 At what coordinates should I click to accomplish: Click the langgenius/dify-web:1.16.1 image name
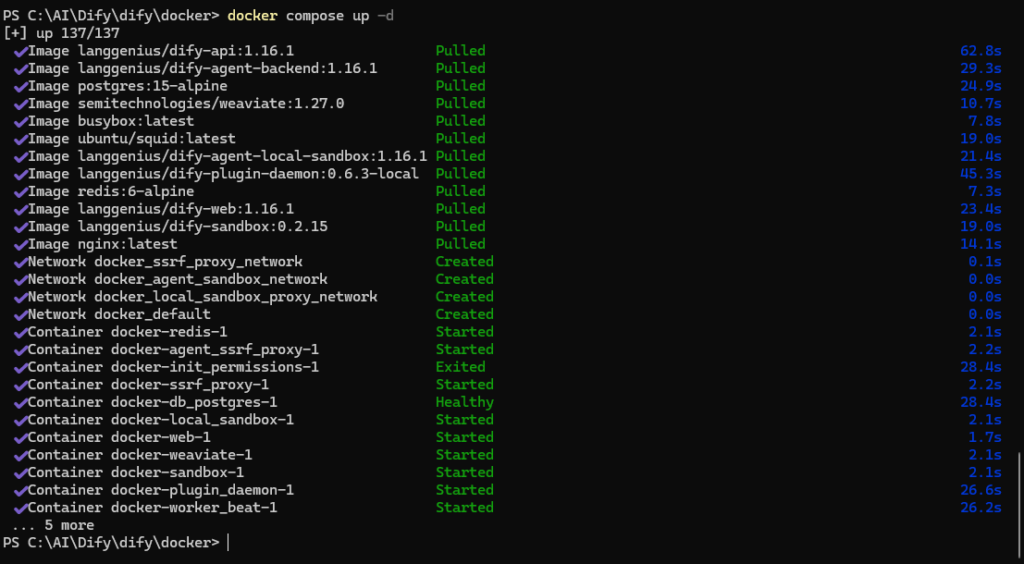pos(186,209)
